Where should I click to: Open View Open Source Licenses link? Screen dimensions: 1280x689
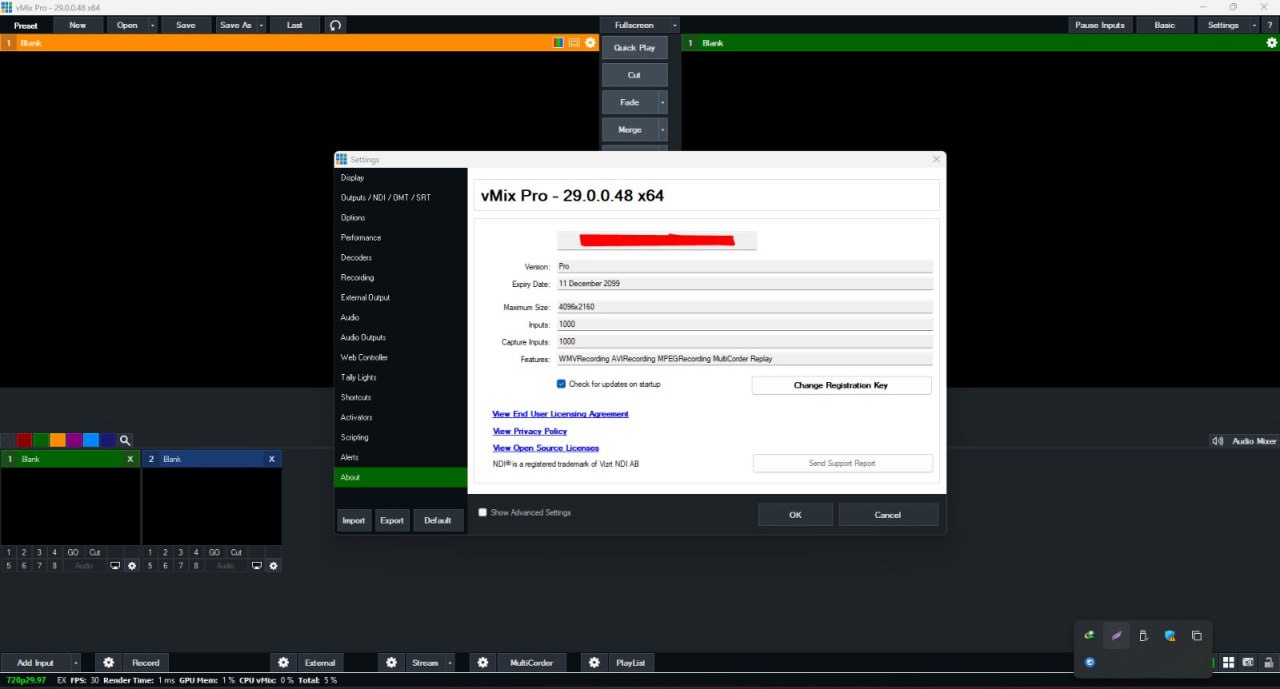tap(546, 448)
